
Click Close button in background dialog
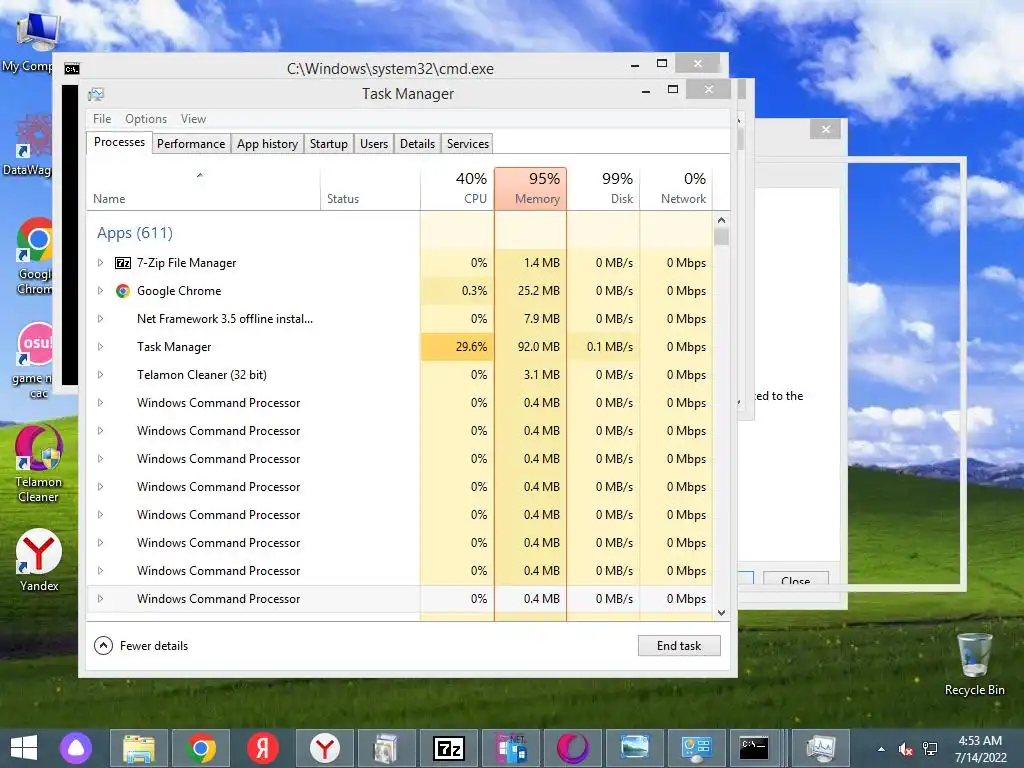click(x=795, y=580)
